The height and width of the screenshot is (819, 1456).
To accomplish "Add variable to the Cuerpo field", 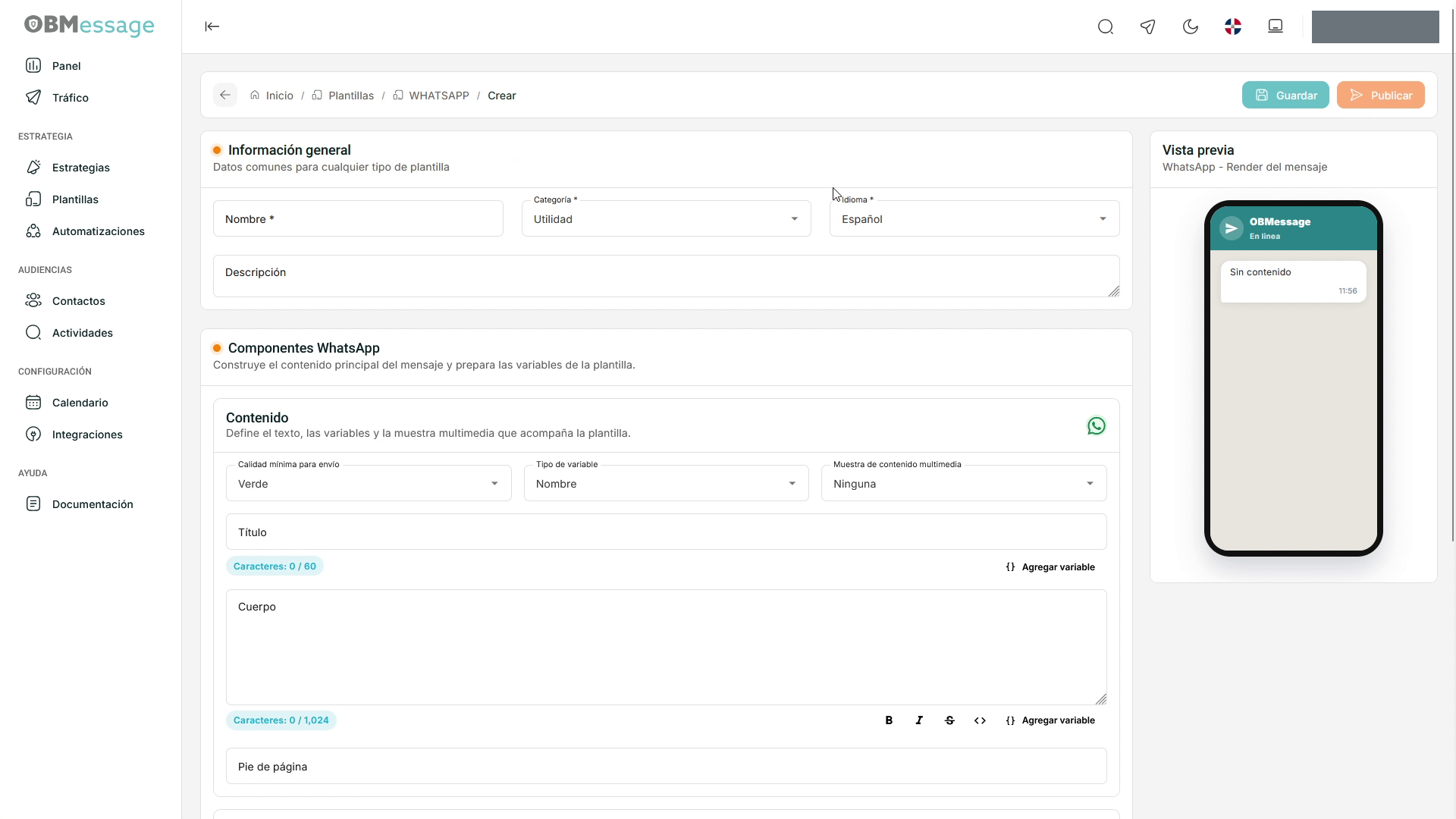I will [1050, 720].
